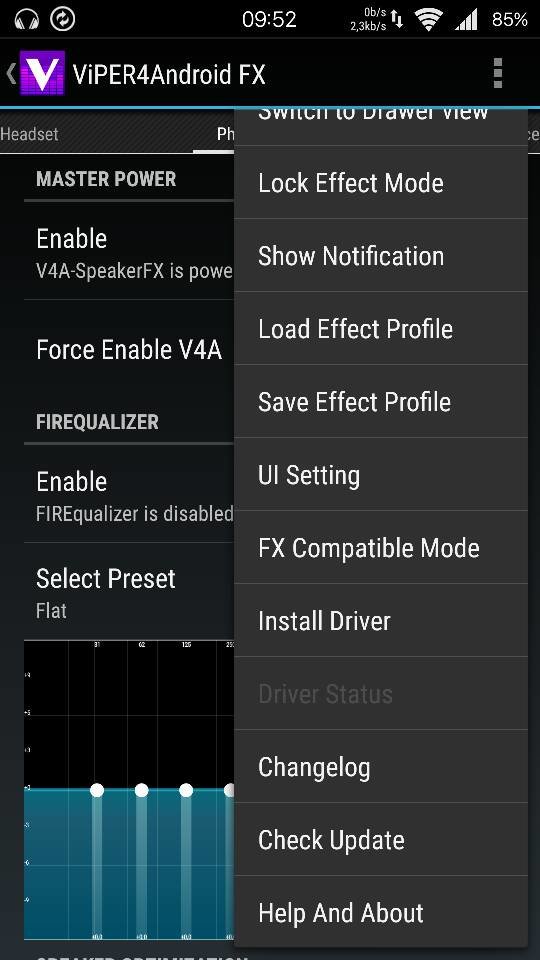The width and height of the screenshot is (540, 960).
Task: Tap the sync circle icon in status bar
Action: [x=62, y=19]
